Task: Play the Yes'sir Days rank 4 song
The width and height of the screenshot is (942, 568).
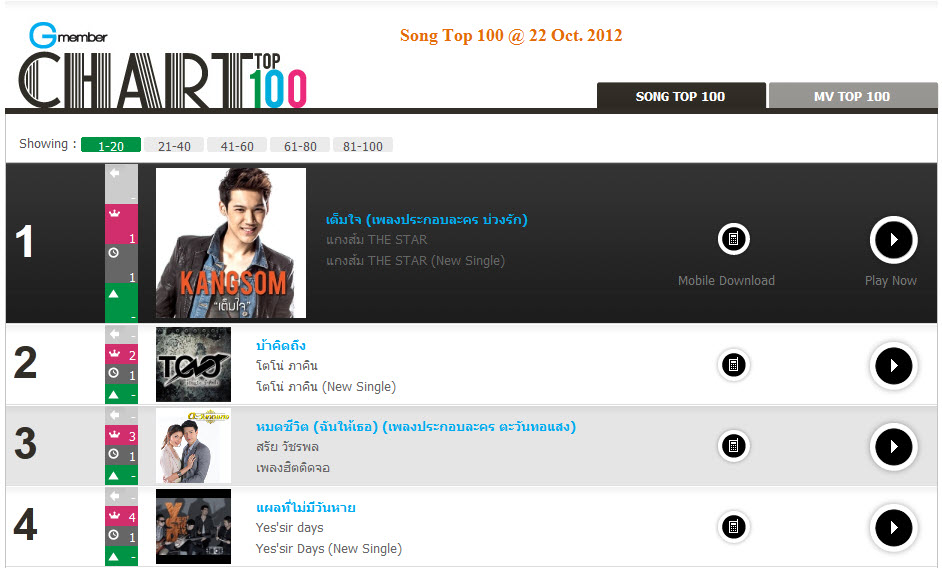Action: [x=893, y=528]
